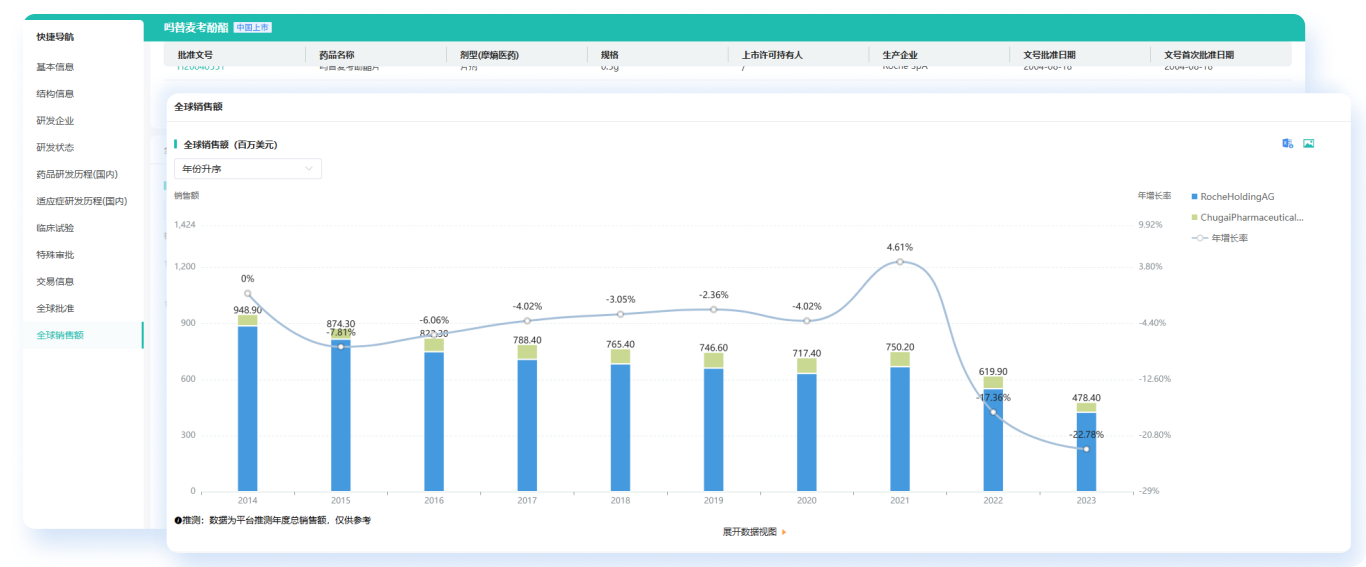Click the -22.78% growth rate point
The width and height of the screenshot is (1366, 567).
coord(1086,449)
